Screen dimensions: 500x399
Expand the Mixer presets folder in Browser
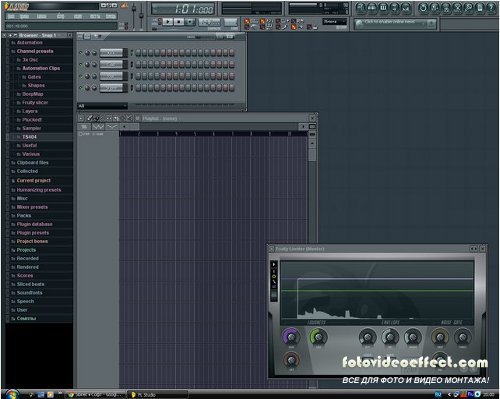pyautogui.click(x=32, y=207)
